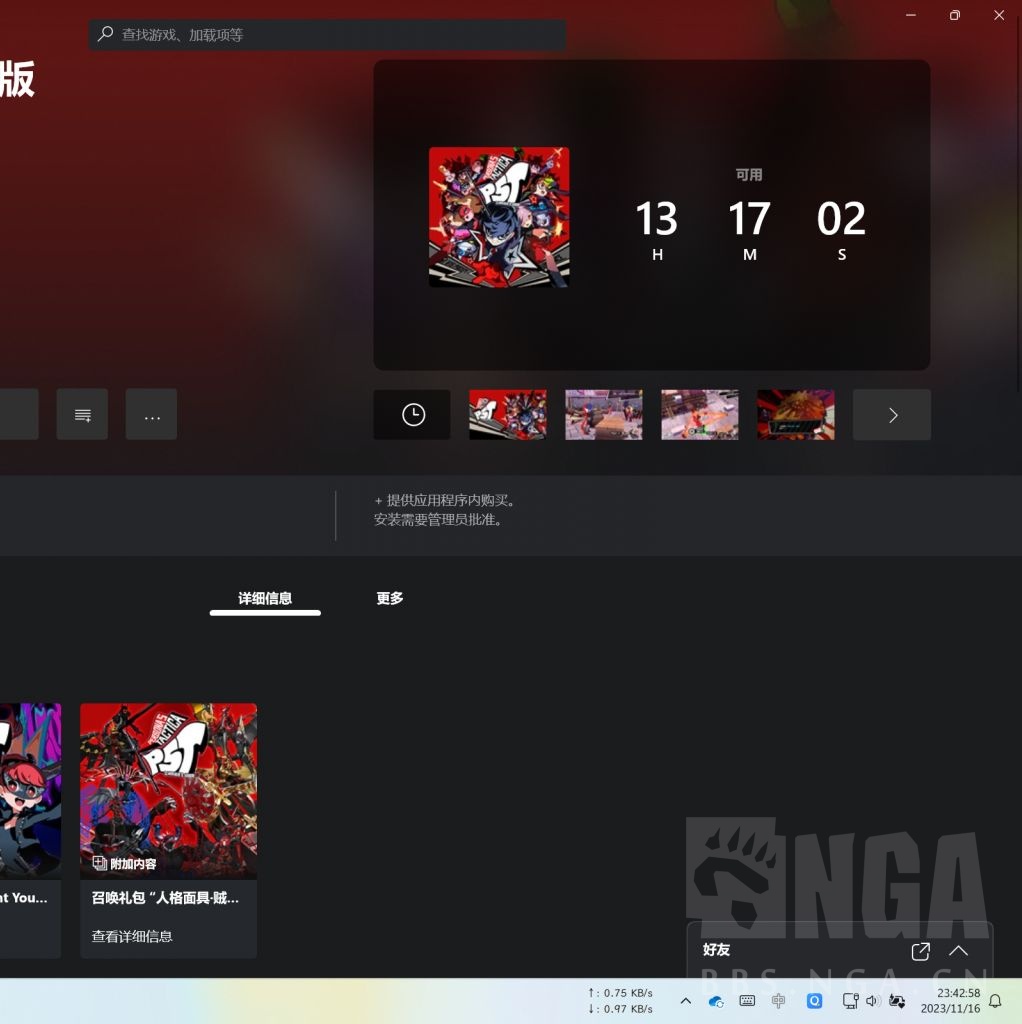Viewport: 1022px width, 1024px height.
Task: Click the battery power tray icon
Action: pyautogui.click(x=897, y=1000)
